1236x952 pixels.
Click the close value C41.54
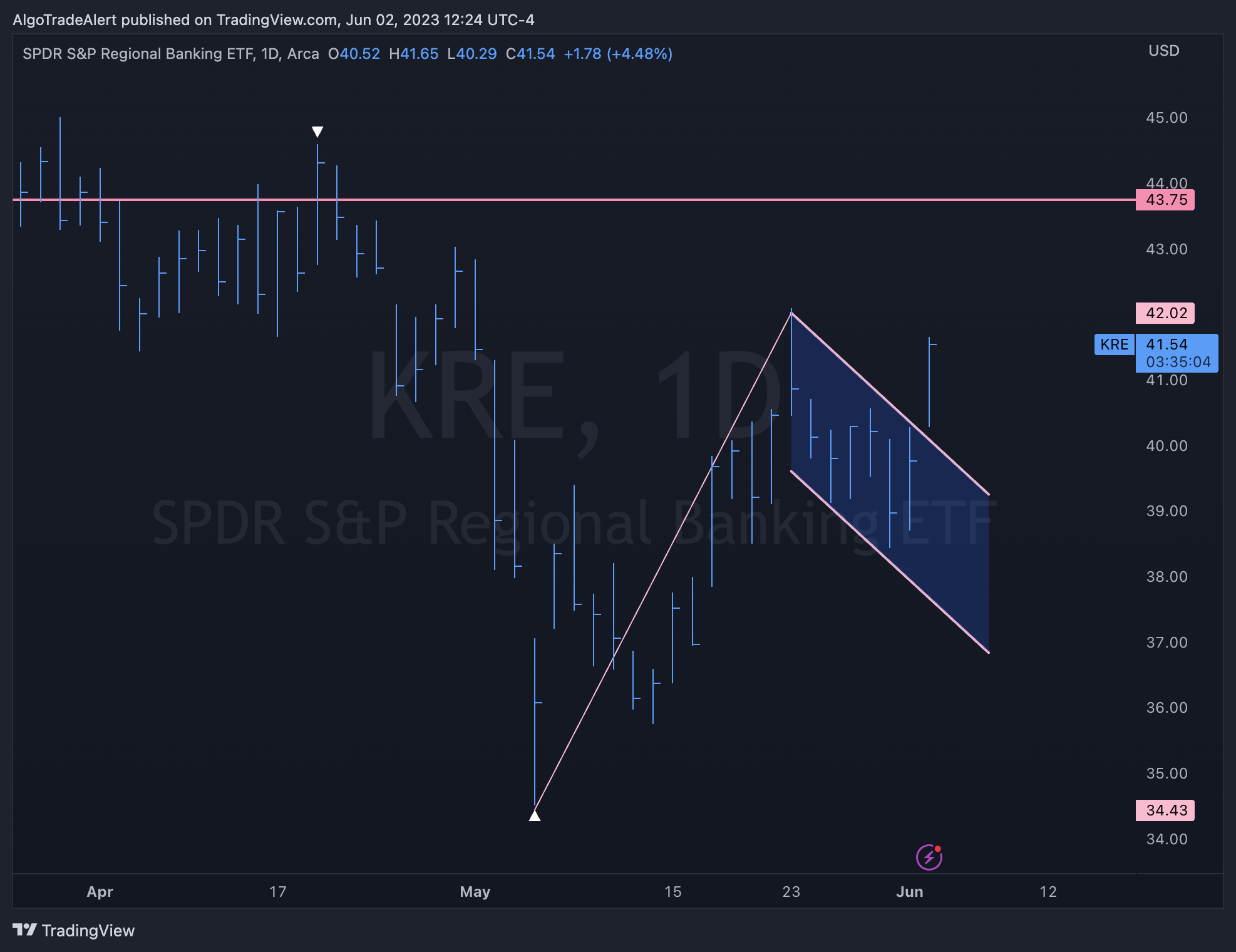(x=530, y=54)
